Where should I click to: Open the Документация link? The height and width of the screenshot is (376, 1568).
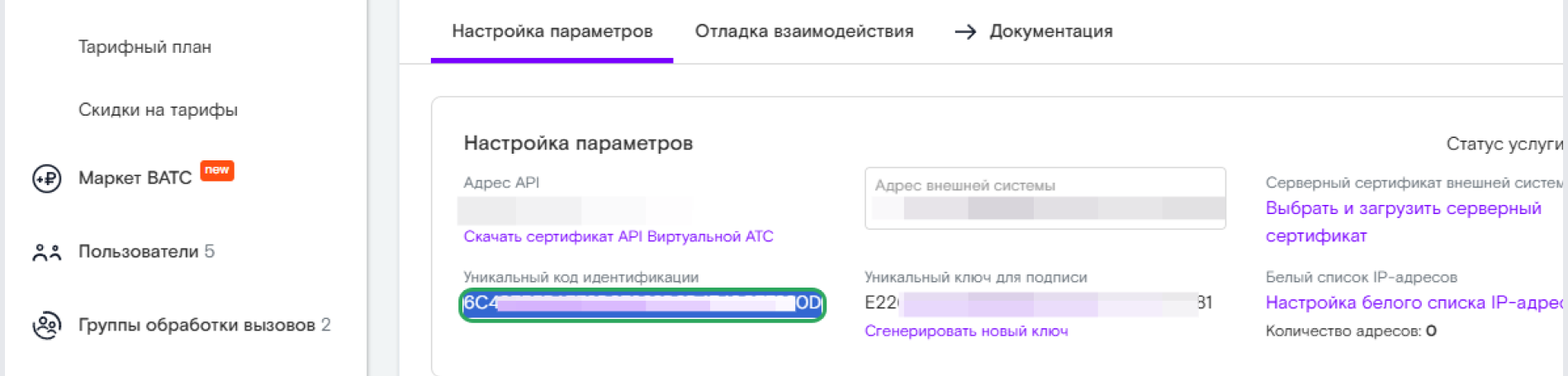coord(1050,32)
